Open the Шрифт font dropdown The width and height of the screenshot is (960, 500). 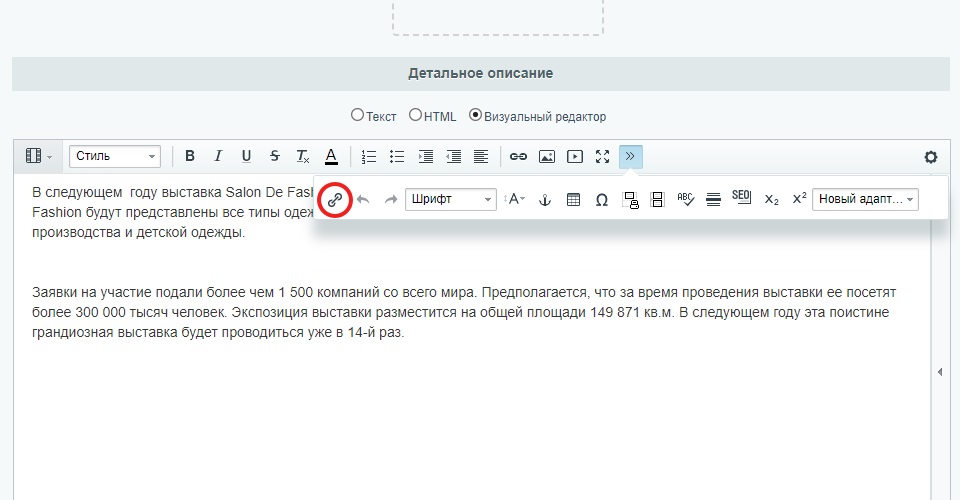[x=451, y=200]
